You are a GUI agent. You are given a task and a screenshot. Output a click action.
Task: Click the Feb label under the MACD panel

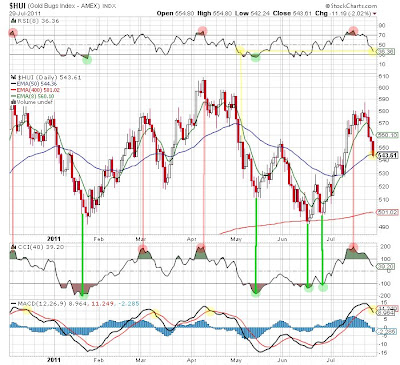[x=99, y=360]
